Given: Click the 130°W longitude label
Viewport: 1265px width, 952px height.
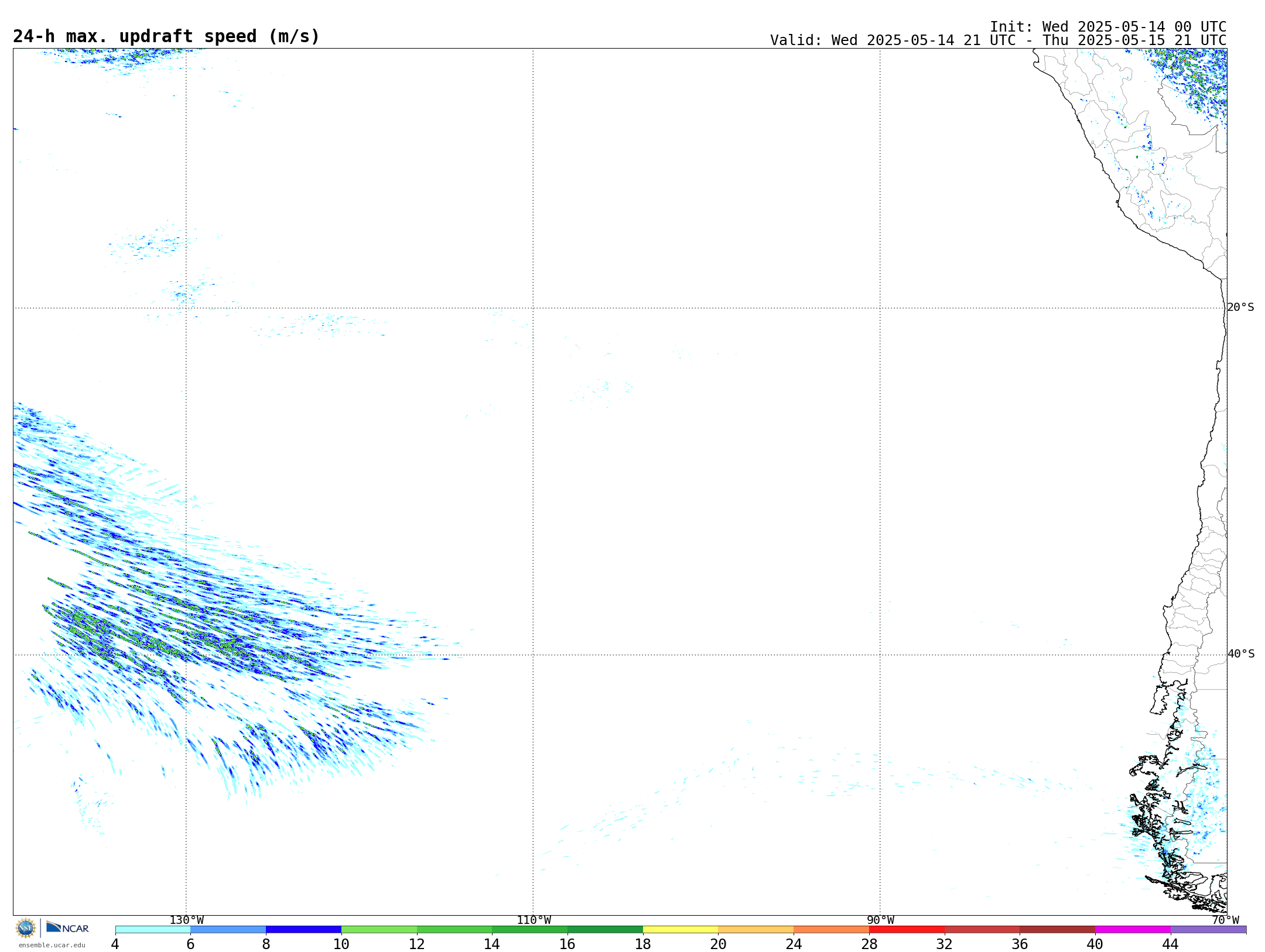Looking at the screenshot, I should point(187,920).
